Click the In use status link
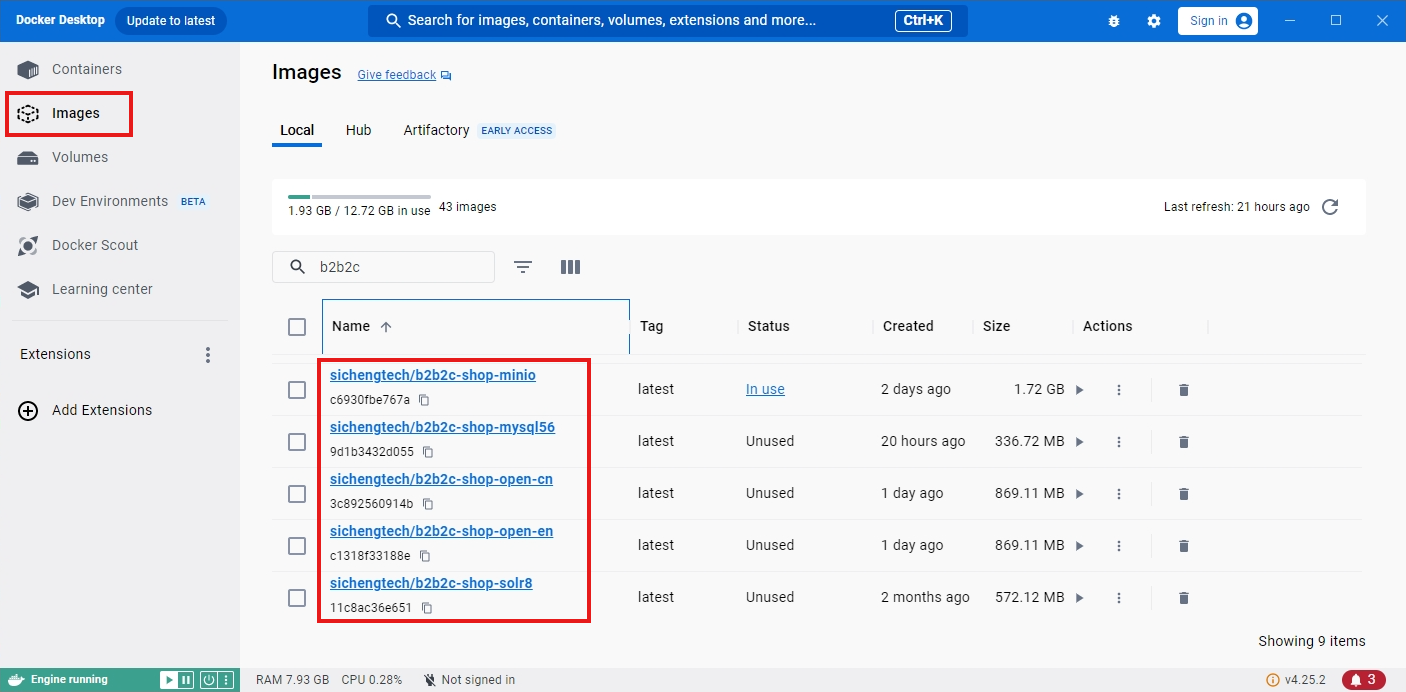 tap(765, 390)
